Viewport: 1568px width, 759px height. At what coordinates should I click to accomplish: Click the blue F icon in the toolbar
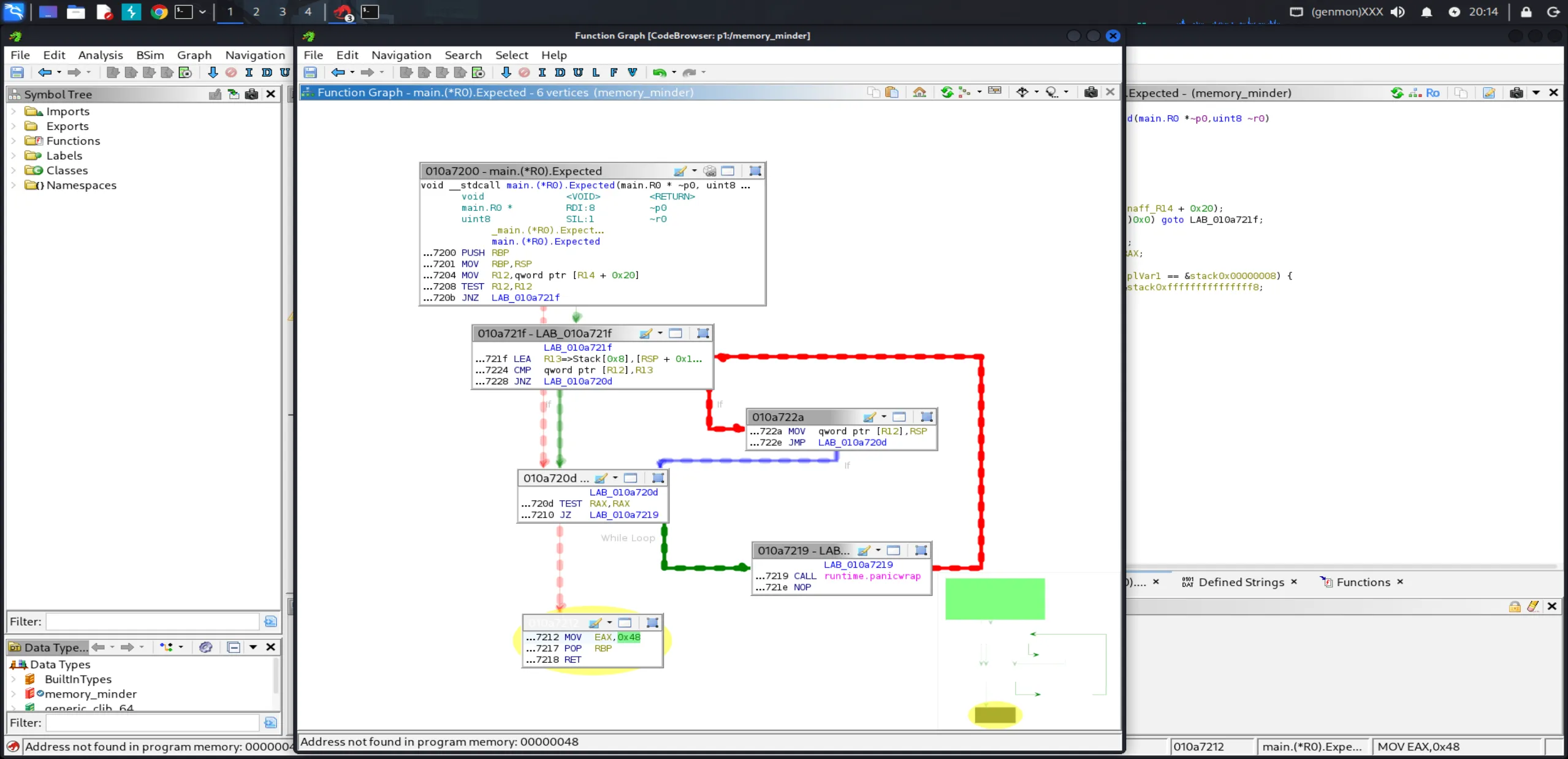pos(614,72)
